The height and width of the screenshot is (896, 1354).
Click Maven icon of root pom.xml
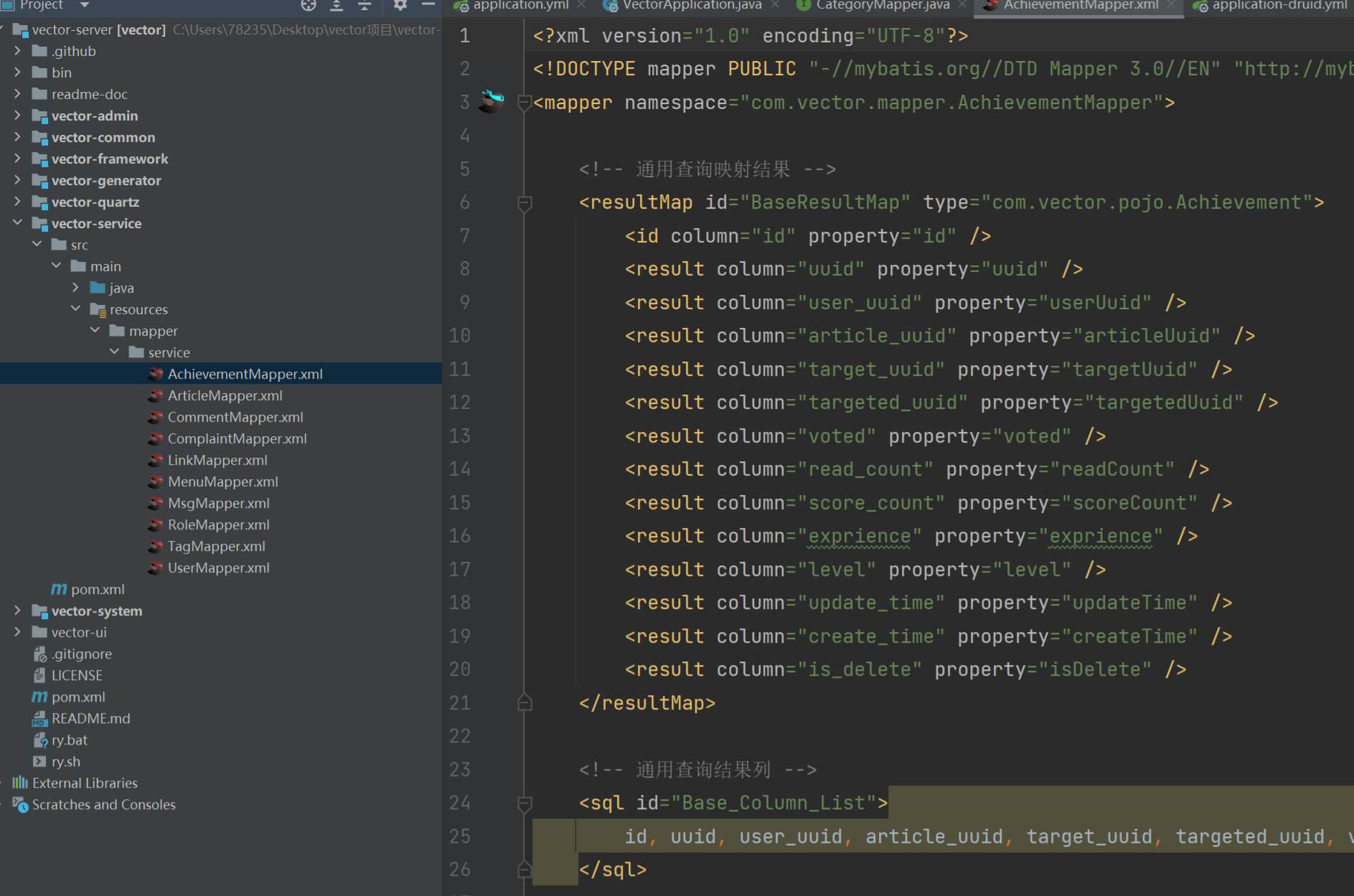[39, 697]
